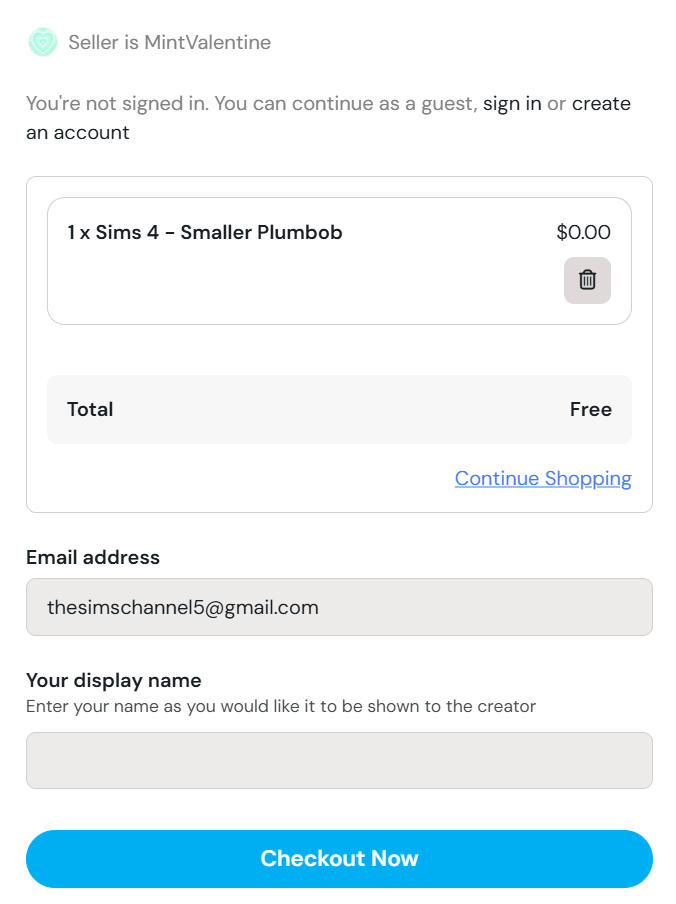Click the '1 x' item quantity

pos(78,233)
